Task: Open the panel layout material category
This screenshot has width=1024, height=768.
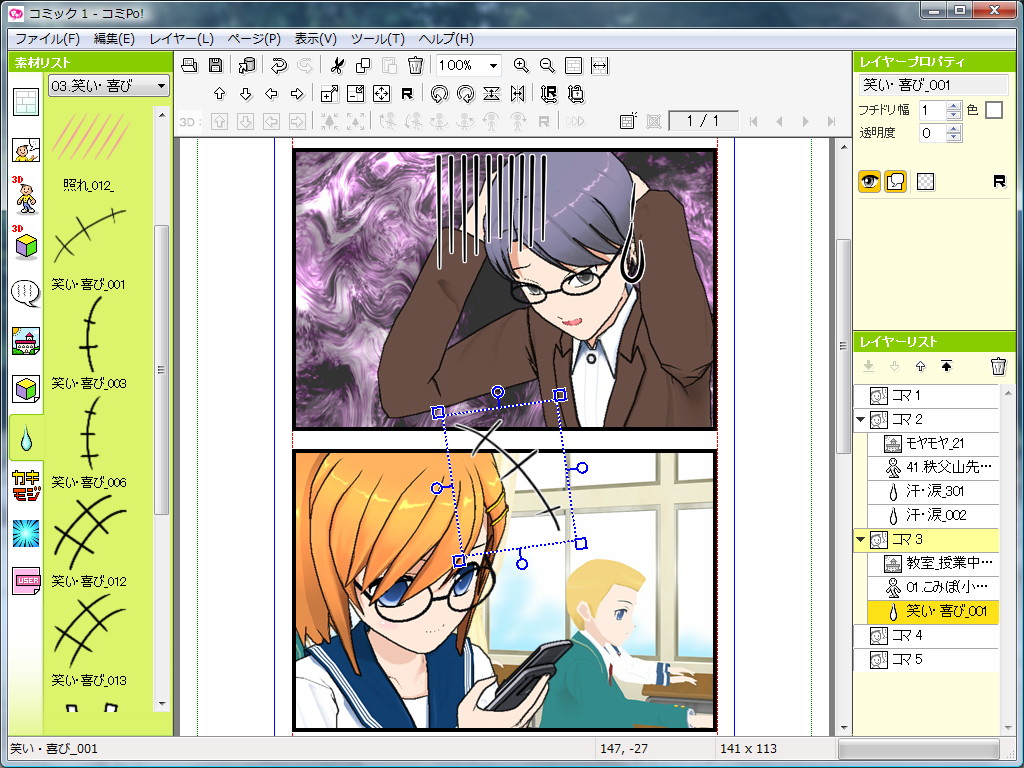Action: pyautogui.click(x=26, y=102)
